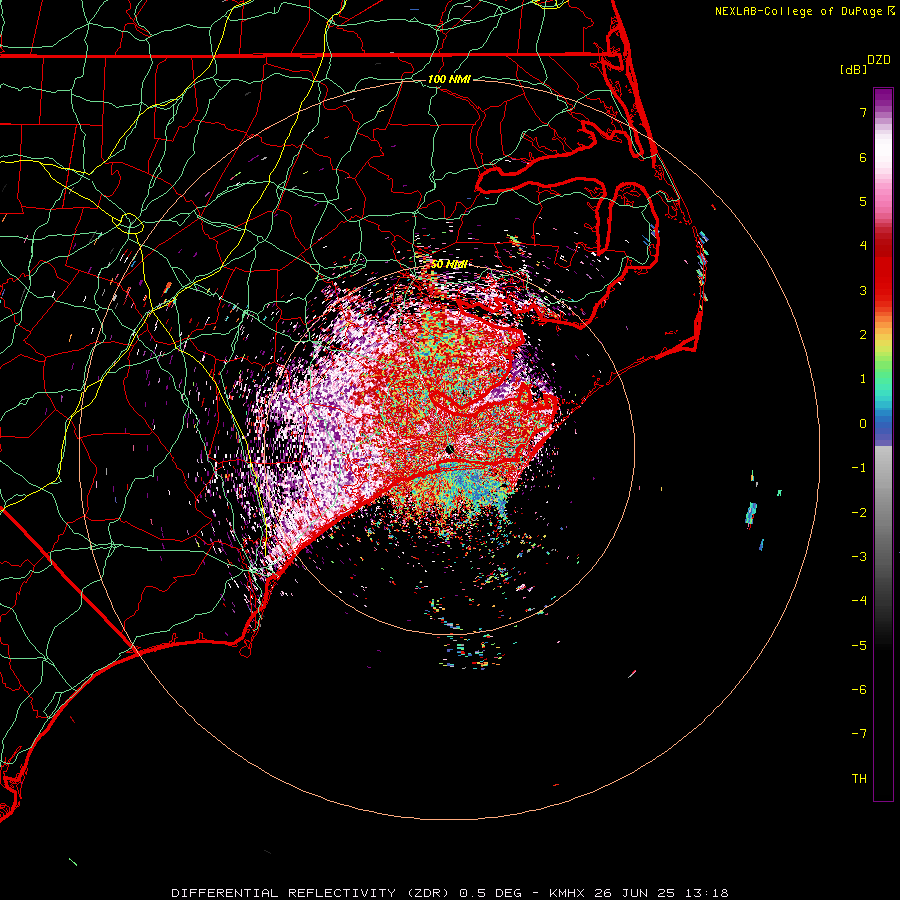The height and width of the screenshot is (900, 900).
Task: Click the [dB] unit label
Action: [x=854, y=69]
